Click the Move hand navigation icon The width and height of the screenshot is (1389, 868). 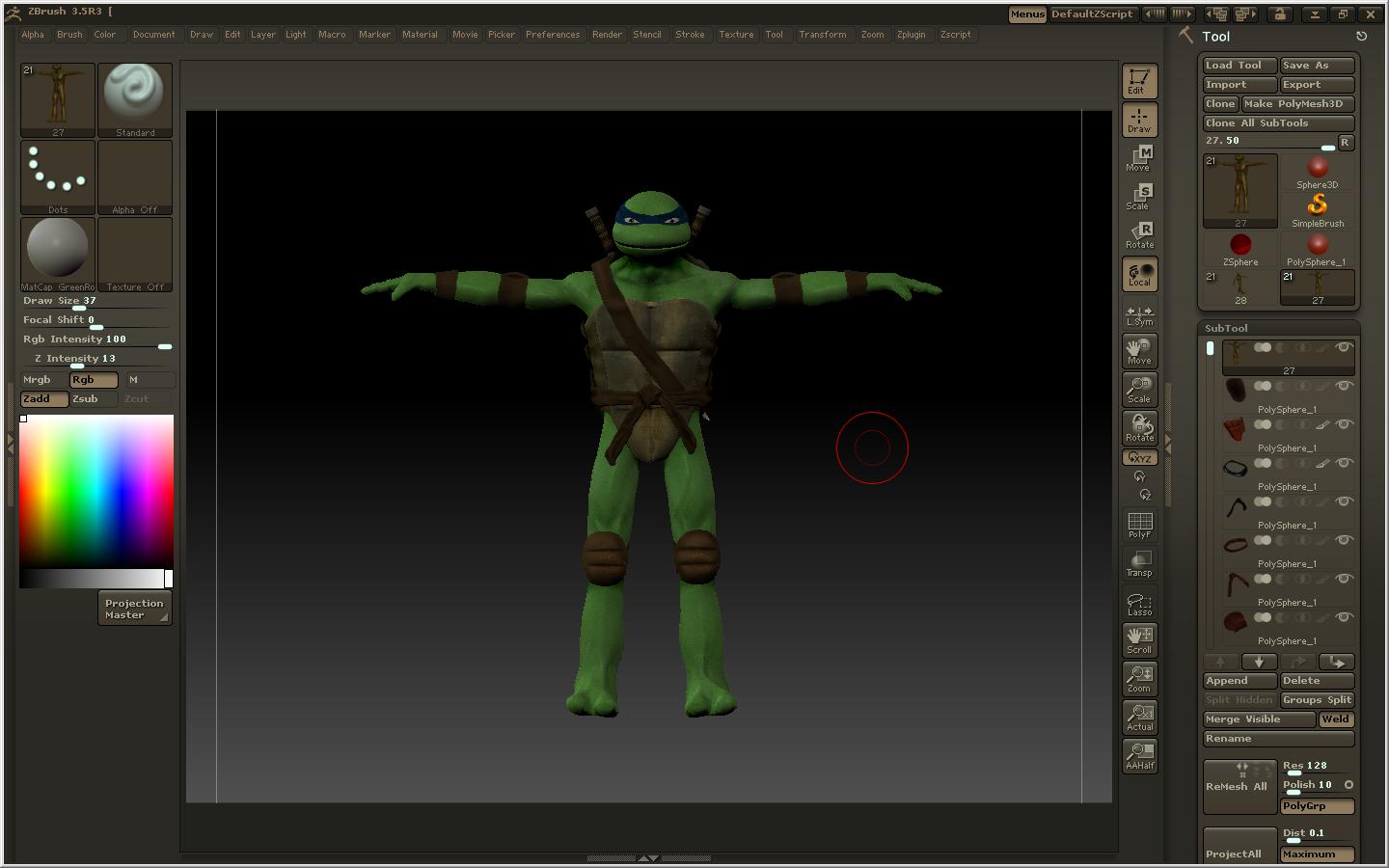1139,351
